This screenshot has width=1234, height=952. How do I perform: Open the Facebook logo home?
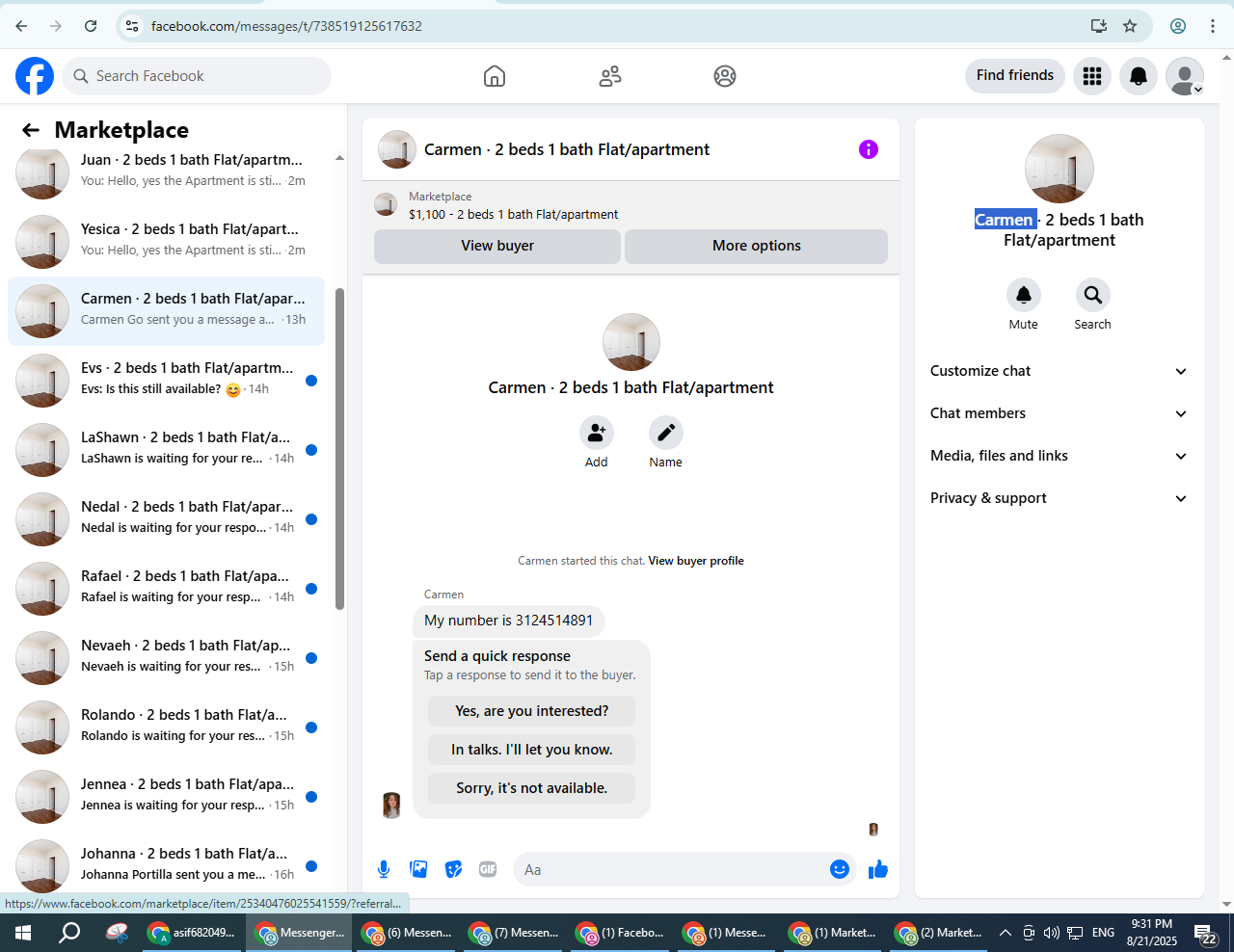pyautogui.click(x=35, y=76)
